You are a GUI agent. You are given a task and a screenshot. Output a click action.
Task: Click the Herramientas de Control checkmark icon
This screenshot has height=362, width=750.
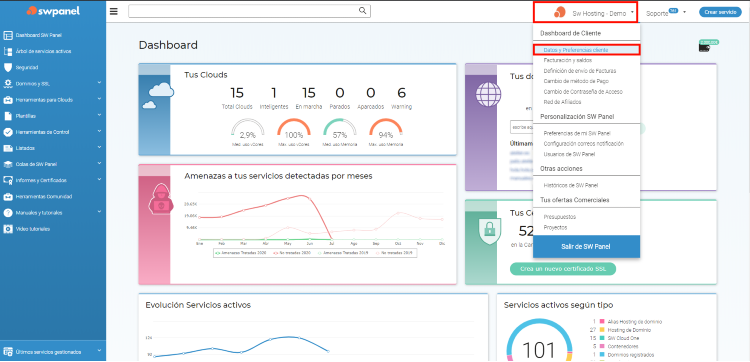(x=8, y=132)
